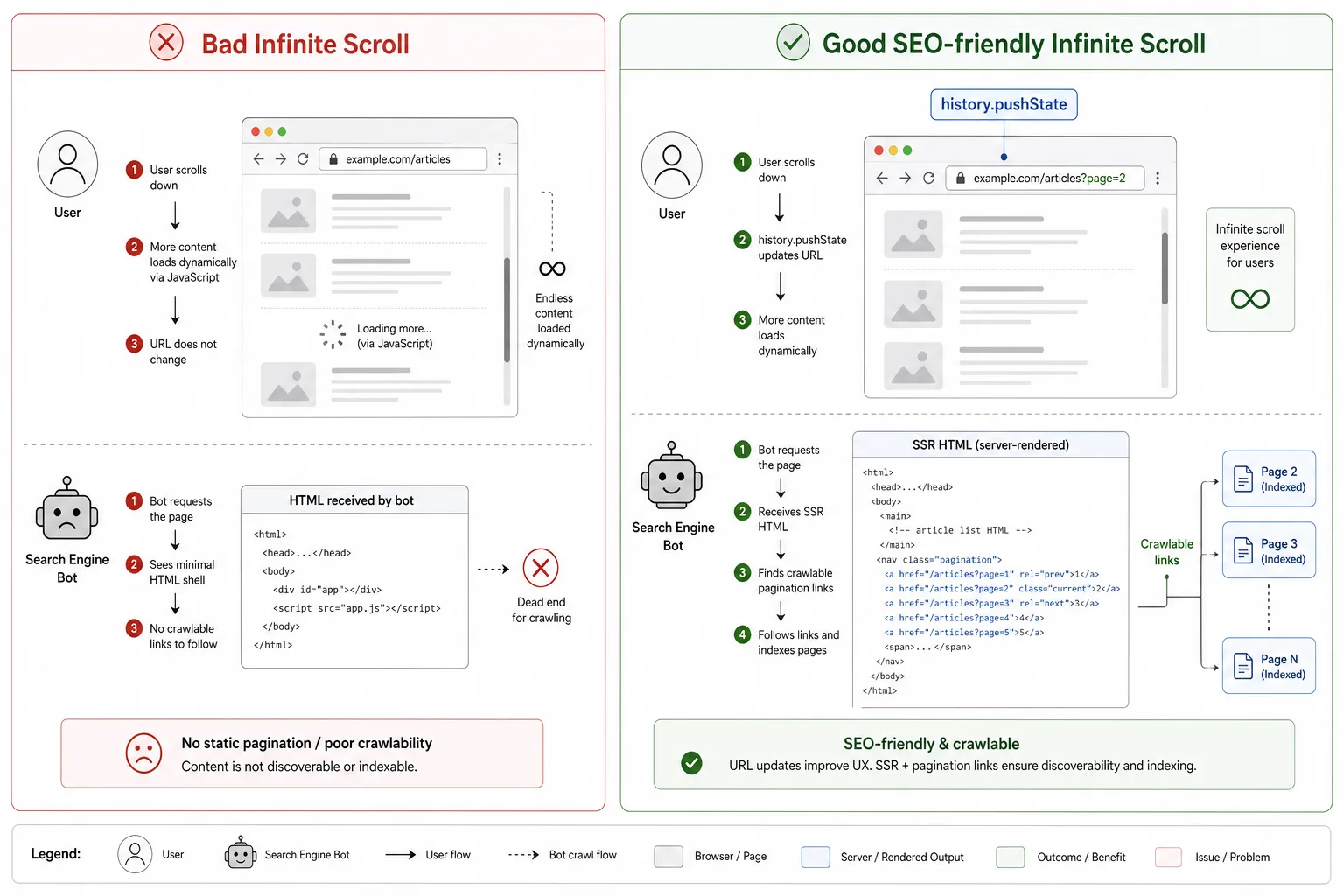The width and height of the screenshot is (1344, 896).
Task: Click the Finds crawlable pagination links text
Action: click(x=795, y=580)
